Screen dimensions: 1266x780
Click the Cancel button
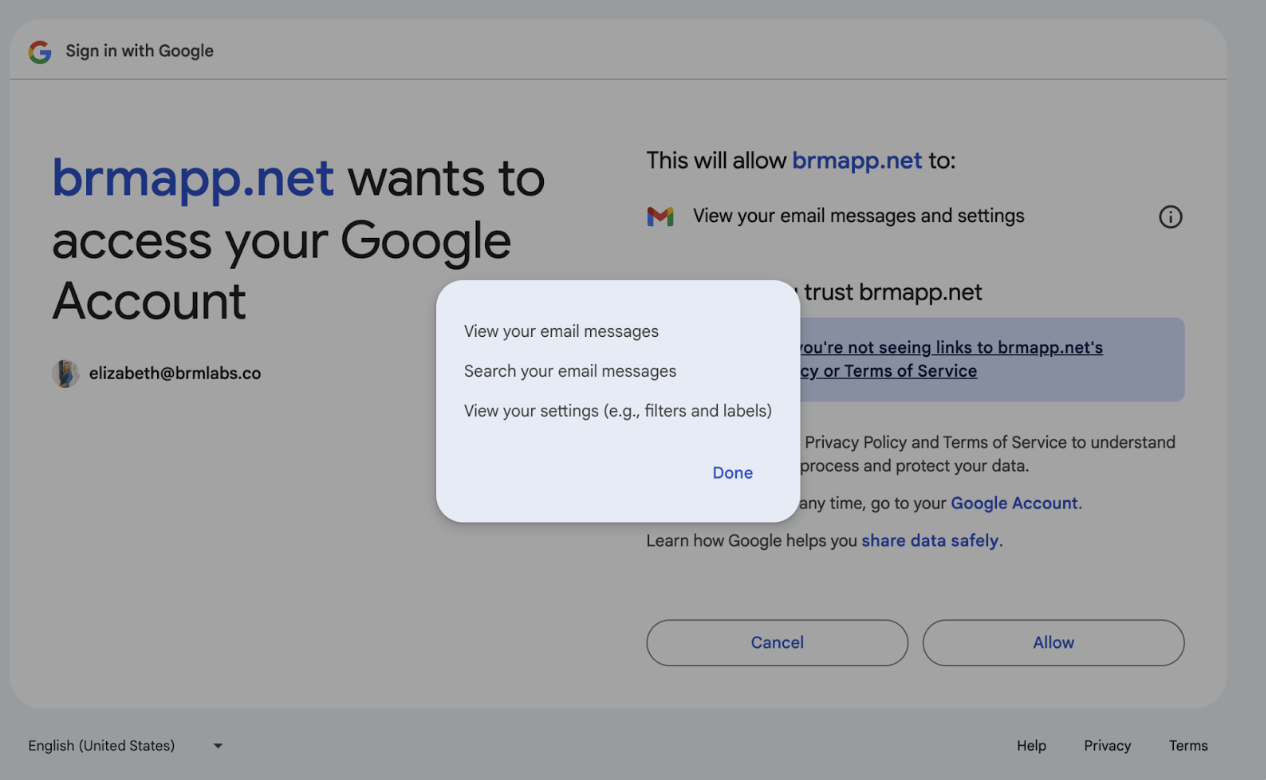point(777,643)
